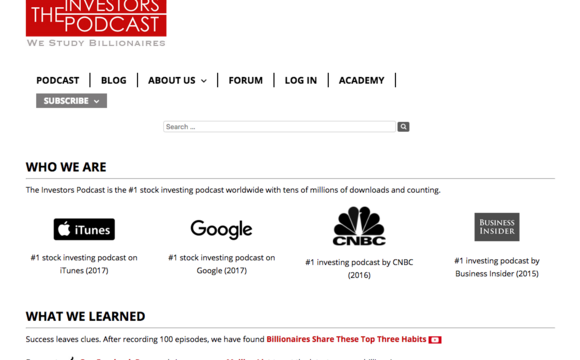This screenshot has width=580, height=360.
Task: Click '#1 stock investing podcast on iTunes (2017)' caption
Action: tap(84, 264)
